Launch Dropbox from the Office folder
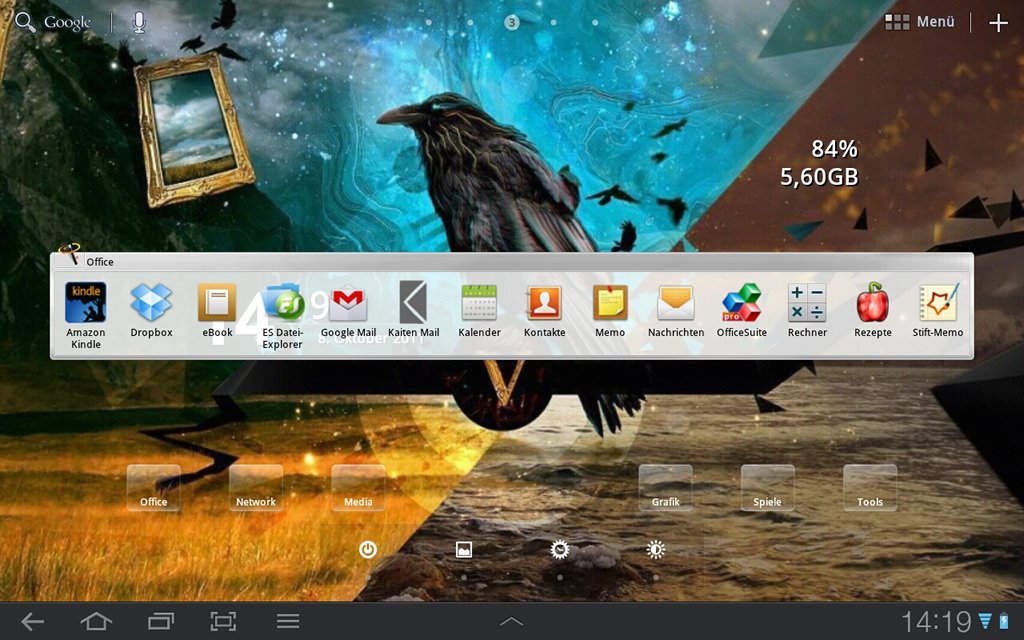The height and width of the screenshot is (640, 1024). coord(151,310)
